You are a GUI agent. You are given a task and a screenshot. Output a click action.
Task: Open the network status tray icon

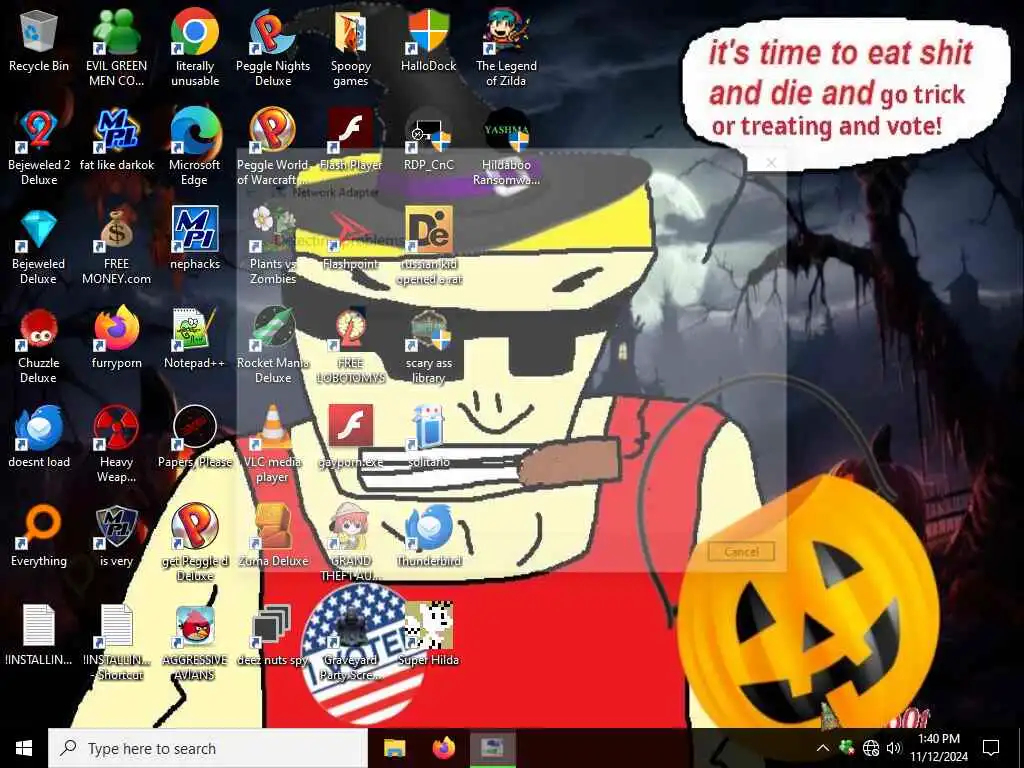871,748
